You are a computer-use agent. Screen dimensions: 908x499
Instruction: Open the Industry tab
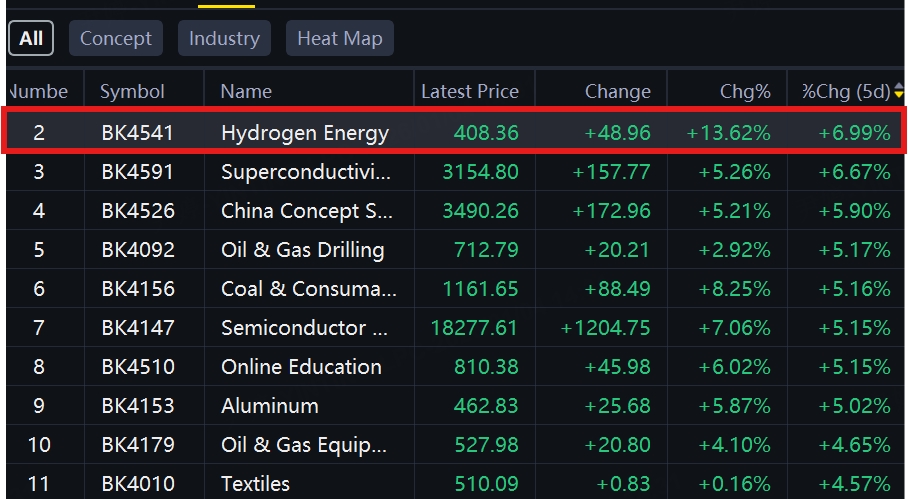(224, 39)
